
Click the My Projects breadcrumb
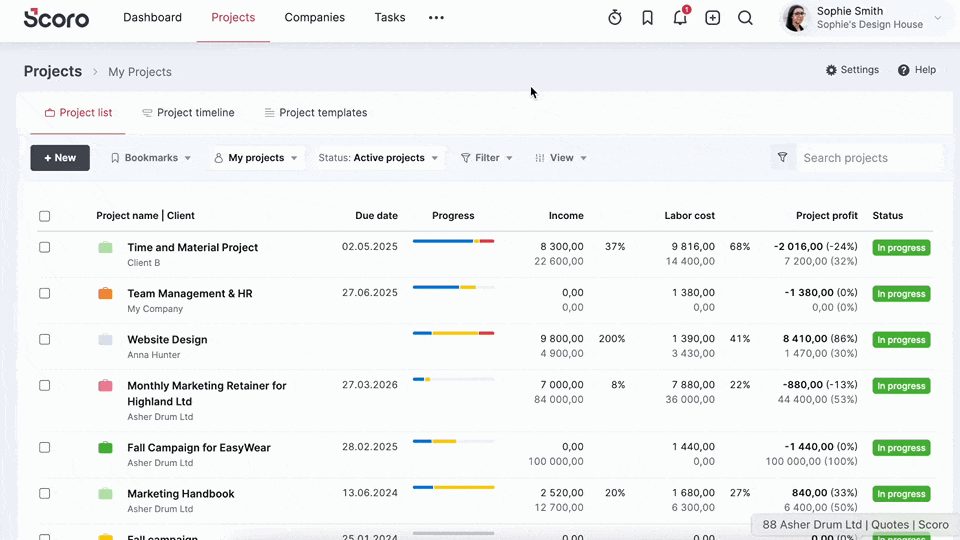tap(140, 72)
